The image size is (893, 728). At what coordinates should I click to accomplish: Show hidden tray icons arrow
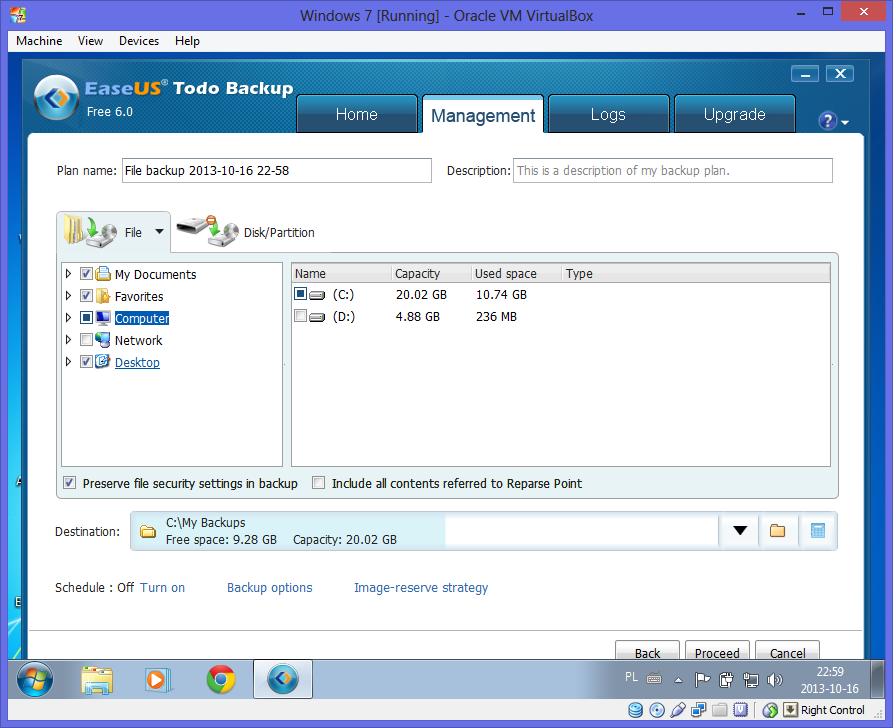678,680
